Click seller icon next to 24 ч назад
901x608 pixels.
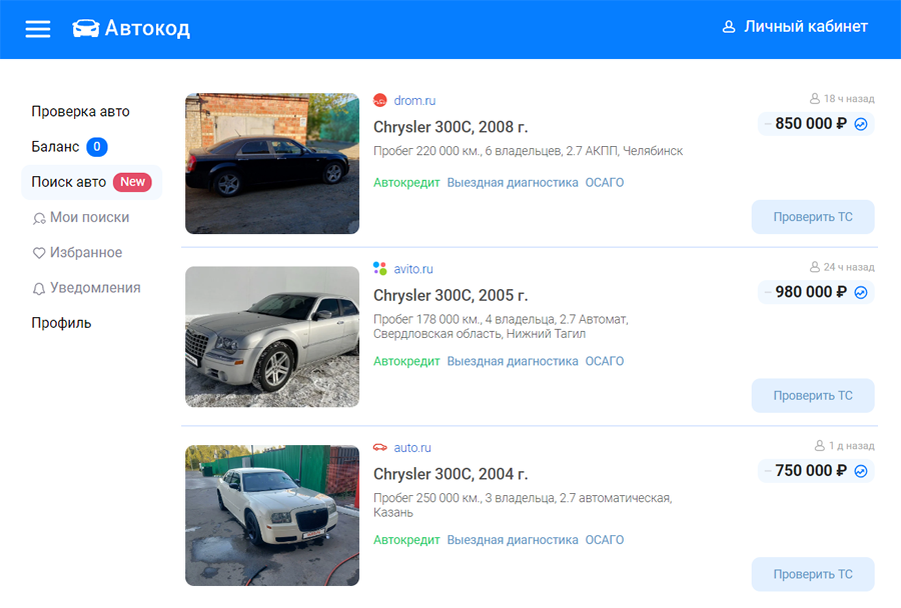pyautogui.click(x=815, y=267)
